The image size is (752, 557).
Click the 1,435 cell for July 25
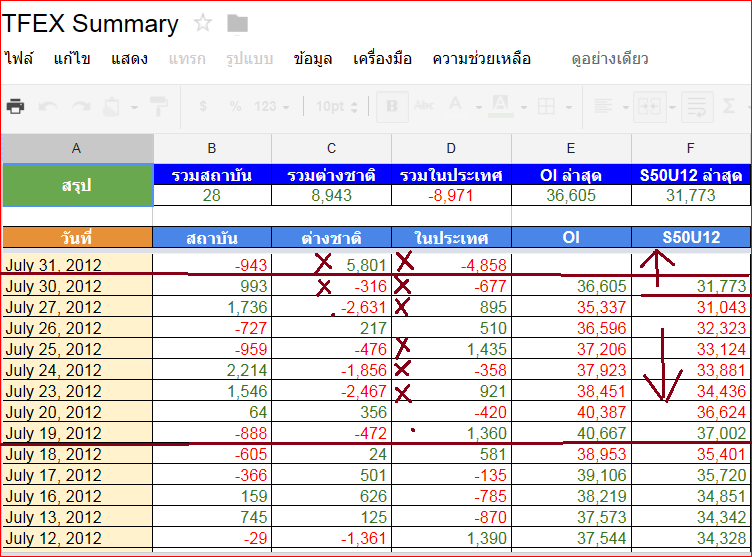(451, 349)
